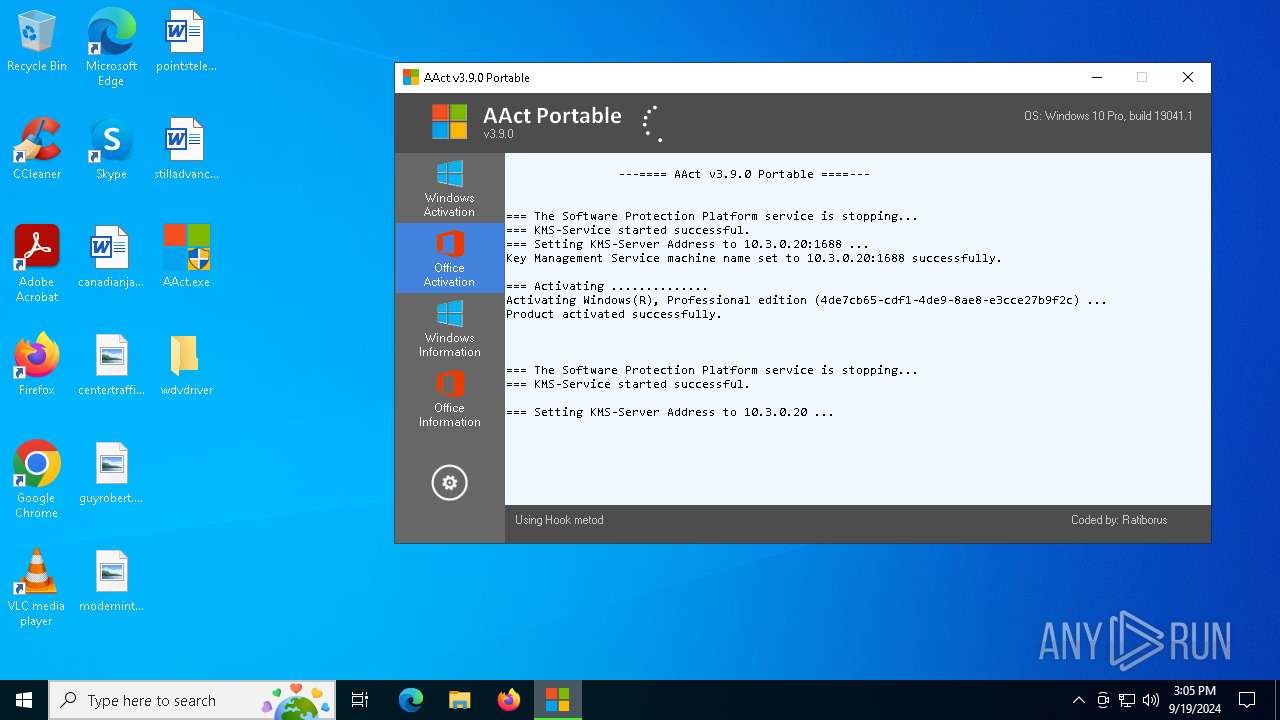Viewport: 1280px width, 720px height.
Task: Open centertraffi image file on desktop
Action: click(x=111, y=365)
